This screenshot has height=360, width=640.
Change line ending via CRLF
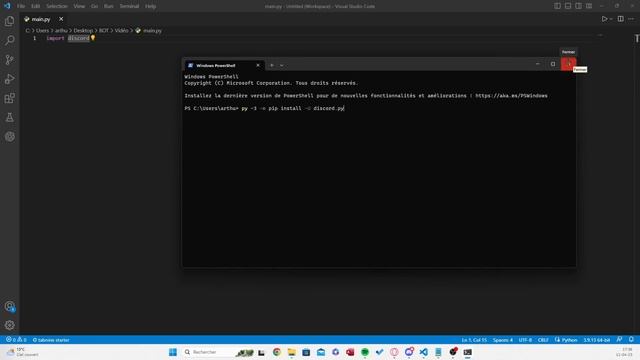543,340
